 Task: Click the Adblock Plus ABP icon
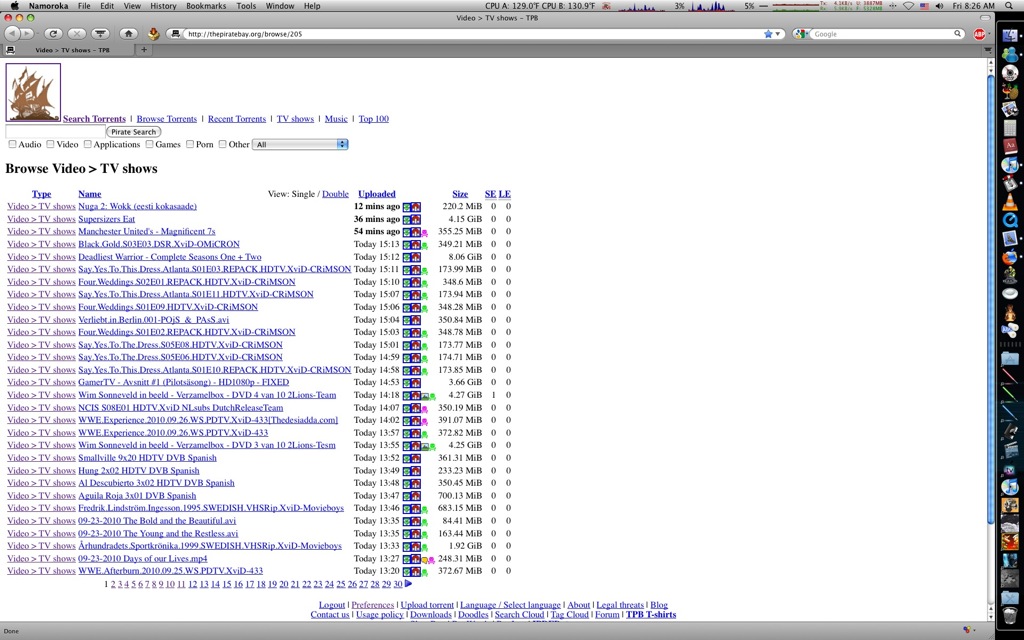tap(979, 34)
